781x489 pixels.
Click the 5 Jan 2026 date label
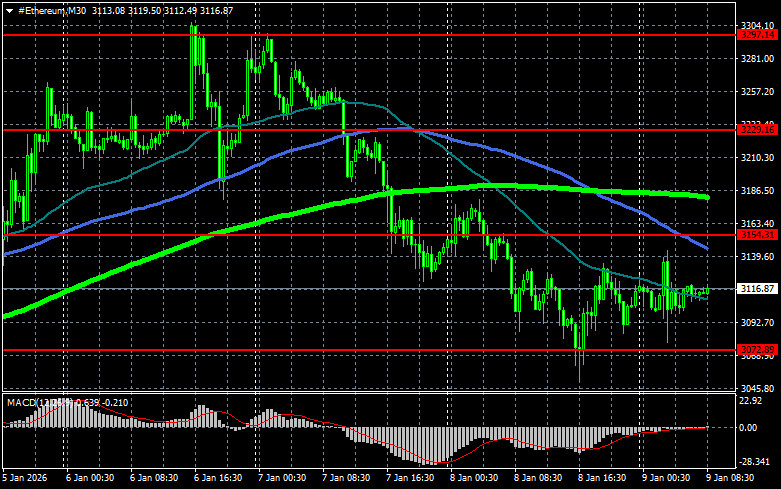pyautogui.click(x=25, y=478)
